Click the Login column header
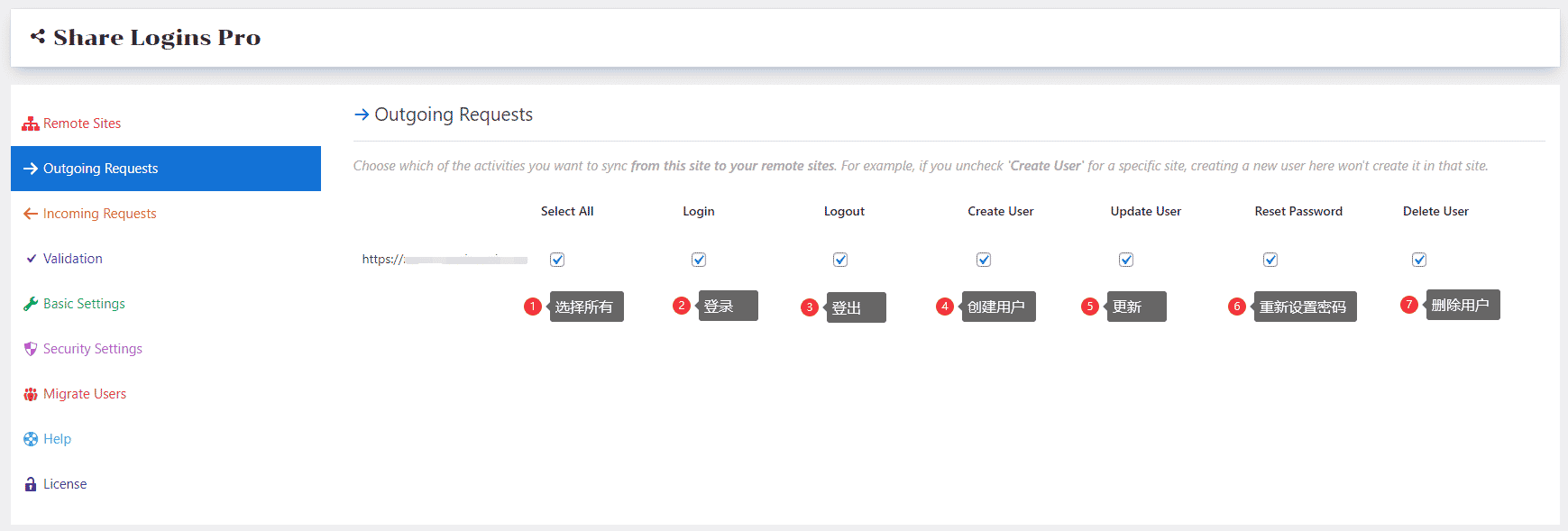Viewport: 1568px width, 531px height. [x=699, y=211]
